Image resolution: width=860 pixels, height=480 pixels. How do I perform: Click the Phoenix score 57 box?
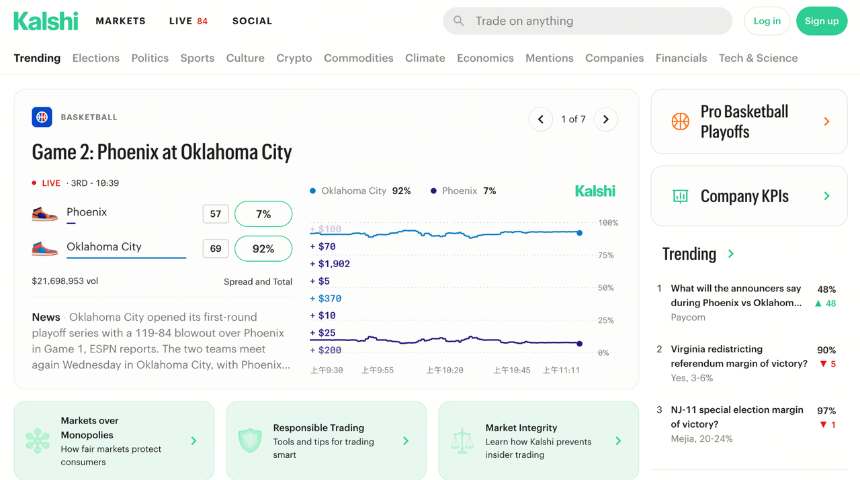(x=216, y=214)
